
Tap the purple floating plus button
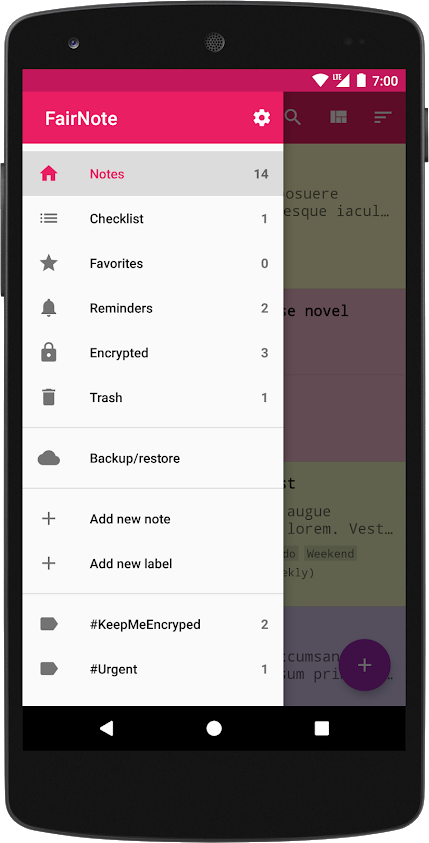click(364, 665)
